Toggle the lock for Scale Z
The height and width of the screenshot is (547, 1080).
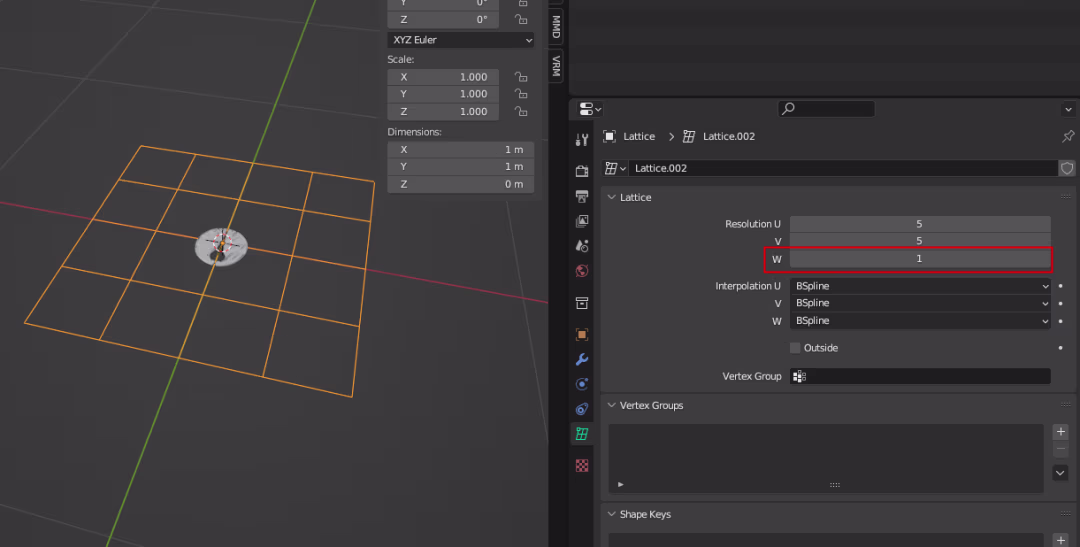(x=521, y=111)
